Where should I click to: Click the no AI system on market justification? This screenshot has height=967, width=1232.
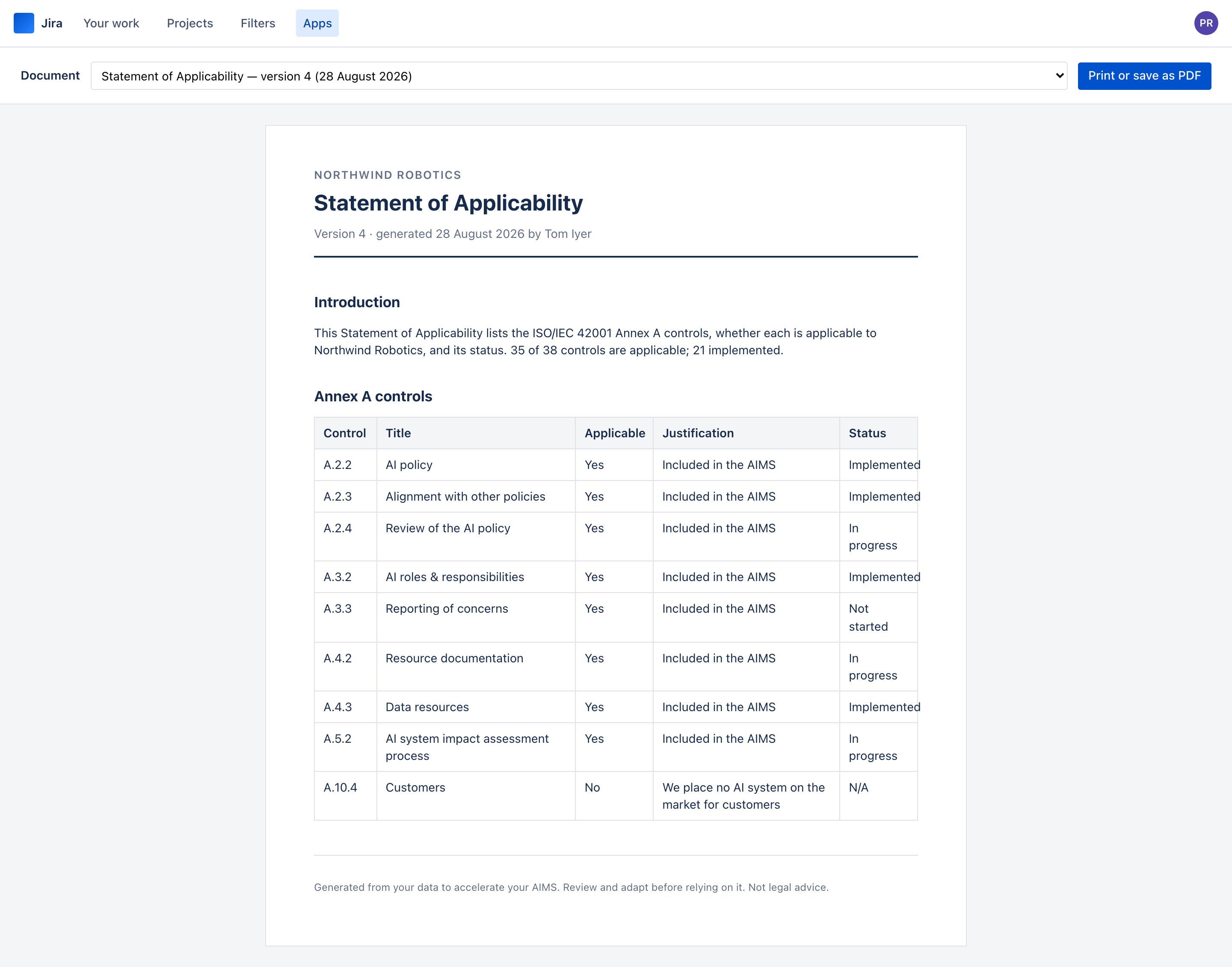[x=746, y=796]
